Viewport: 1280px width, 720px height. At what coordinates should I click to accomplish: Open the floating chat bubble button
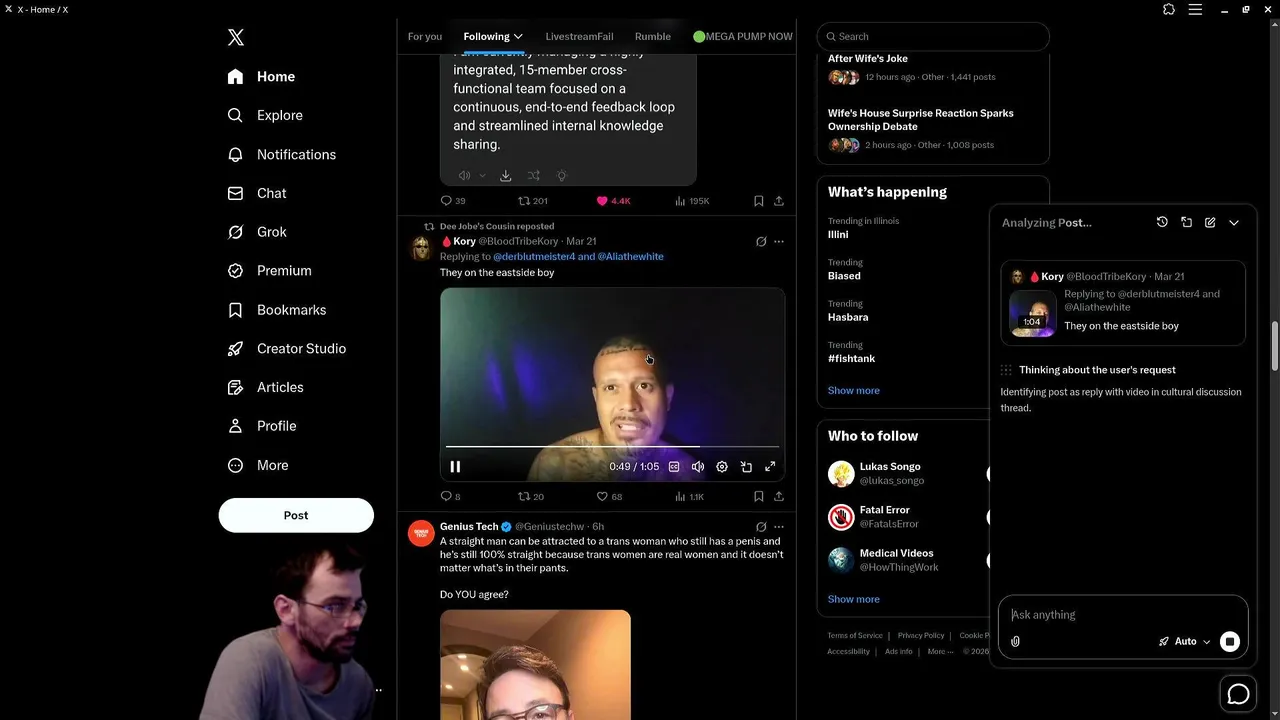tap(1238, 694)
